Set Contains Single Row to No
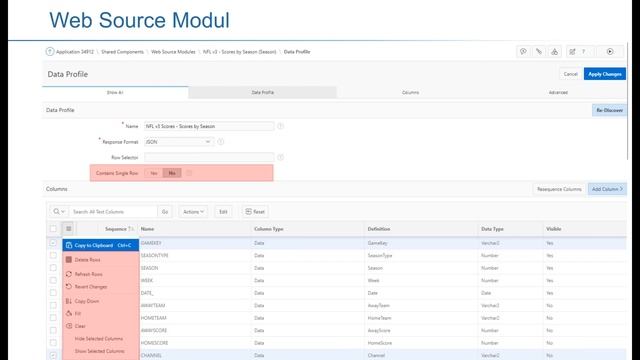The height and width of the screenshot is (360, 640). [x=172, y=173]
